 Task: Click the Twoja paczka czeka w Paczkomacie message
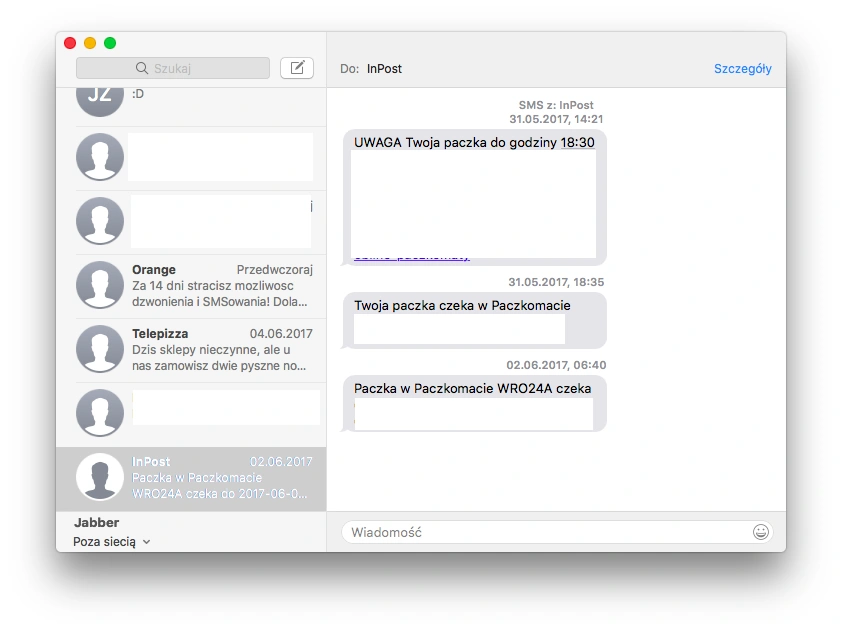coord(474,321)
